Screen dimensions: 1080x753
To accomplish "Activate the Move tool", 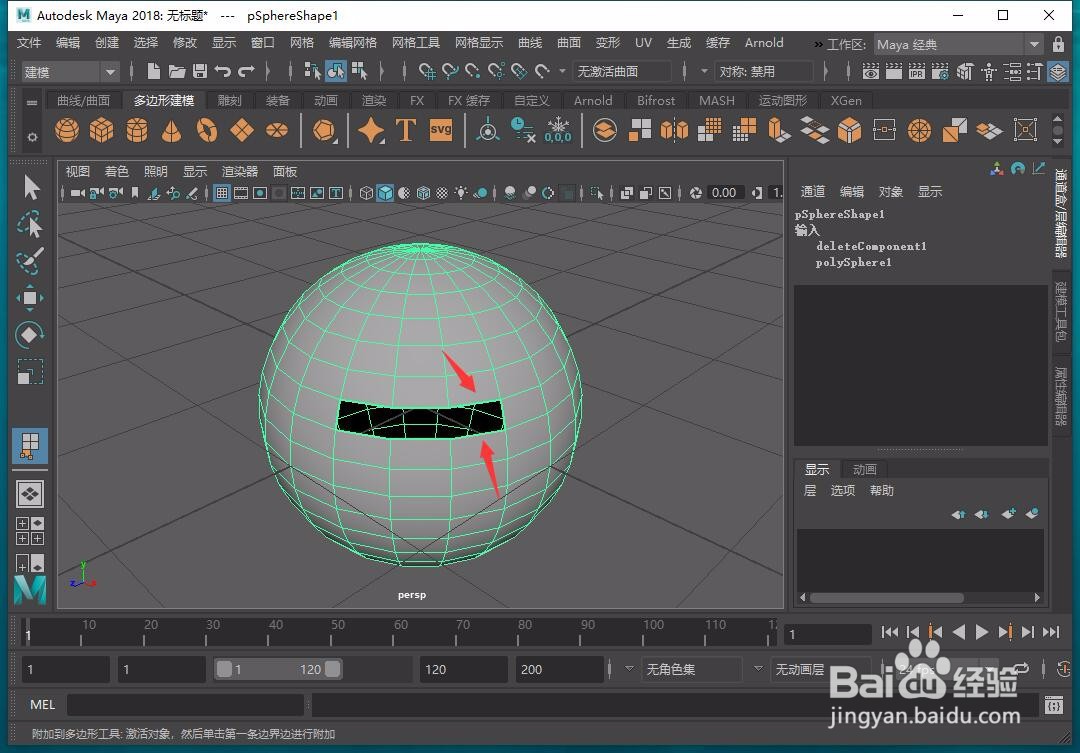I will [30, 298].
